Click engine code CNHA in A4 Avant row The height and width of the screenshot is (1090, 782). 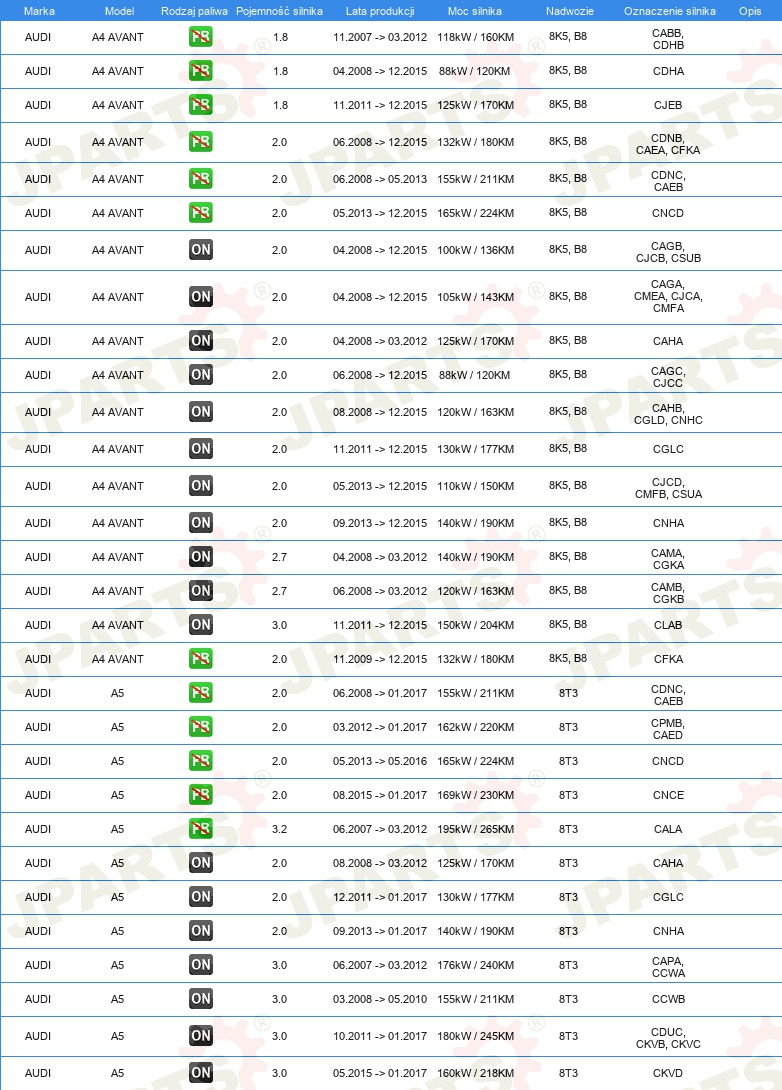tap(668, 523)
